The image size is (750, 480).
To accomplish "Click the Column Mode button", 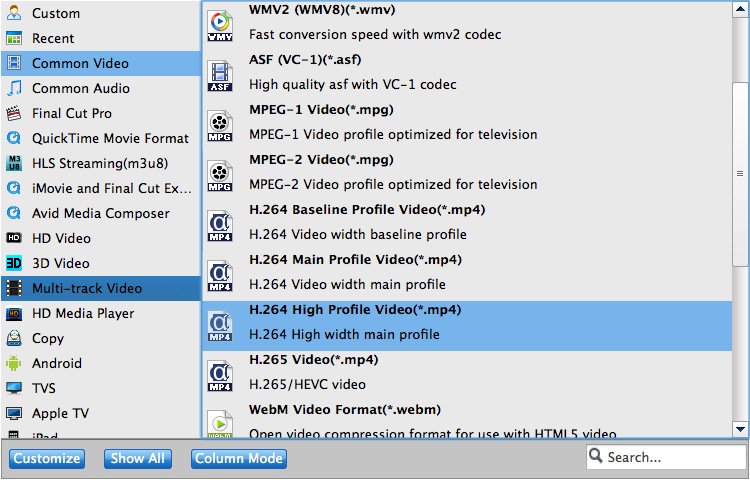I will coord(239,458).
